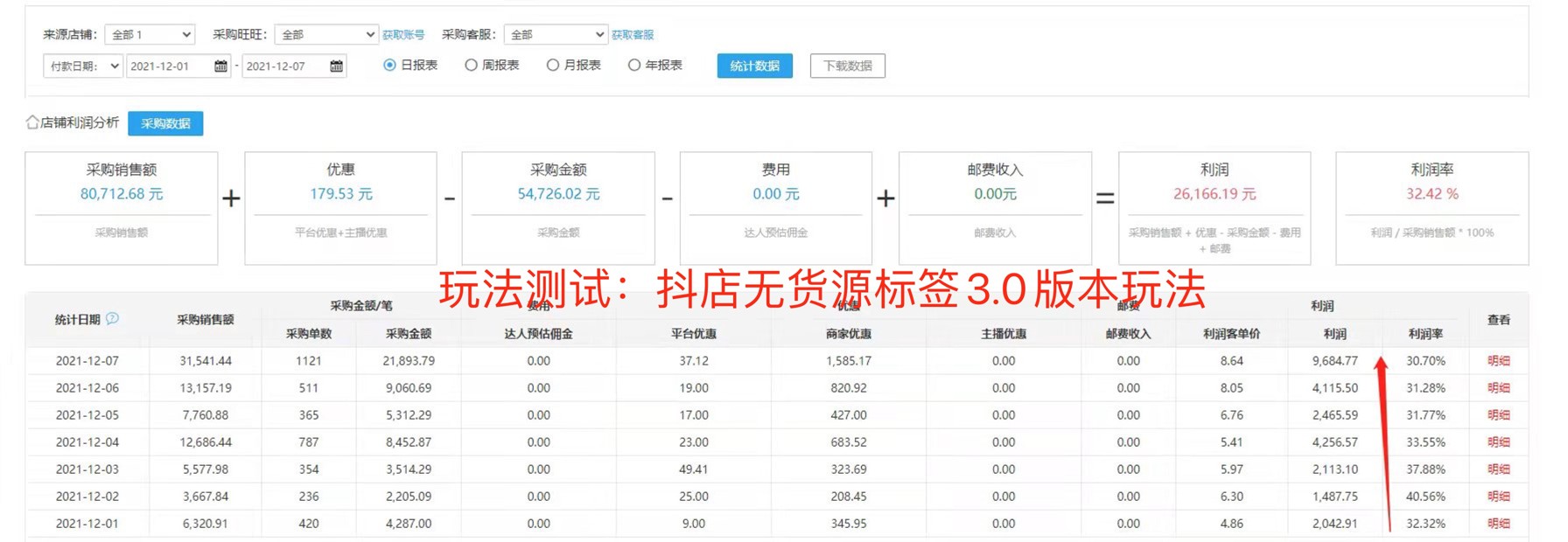Click 下载数据 button
Image resolution: width=1568 pixels, height=542 pixels.
tap(847, 66)
